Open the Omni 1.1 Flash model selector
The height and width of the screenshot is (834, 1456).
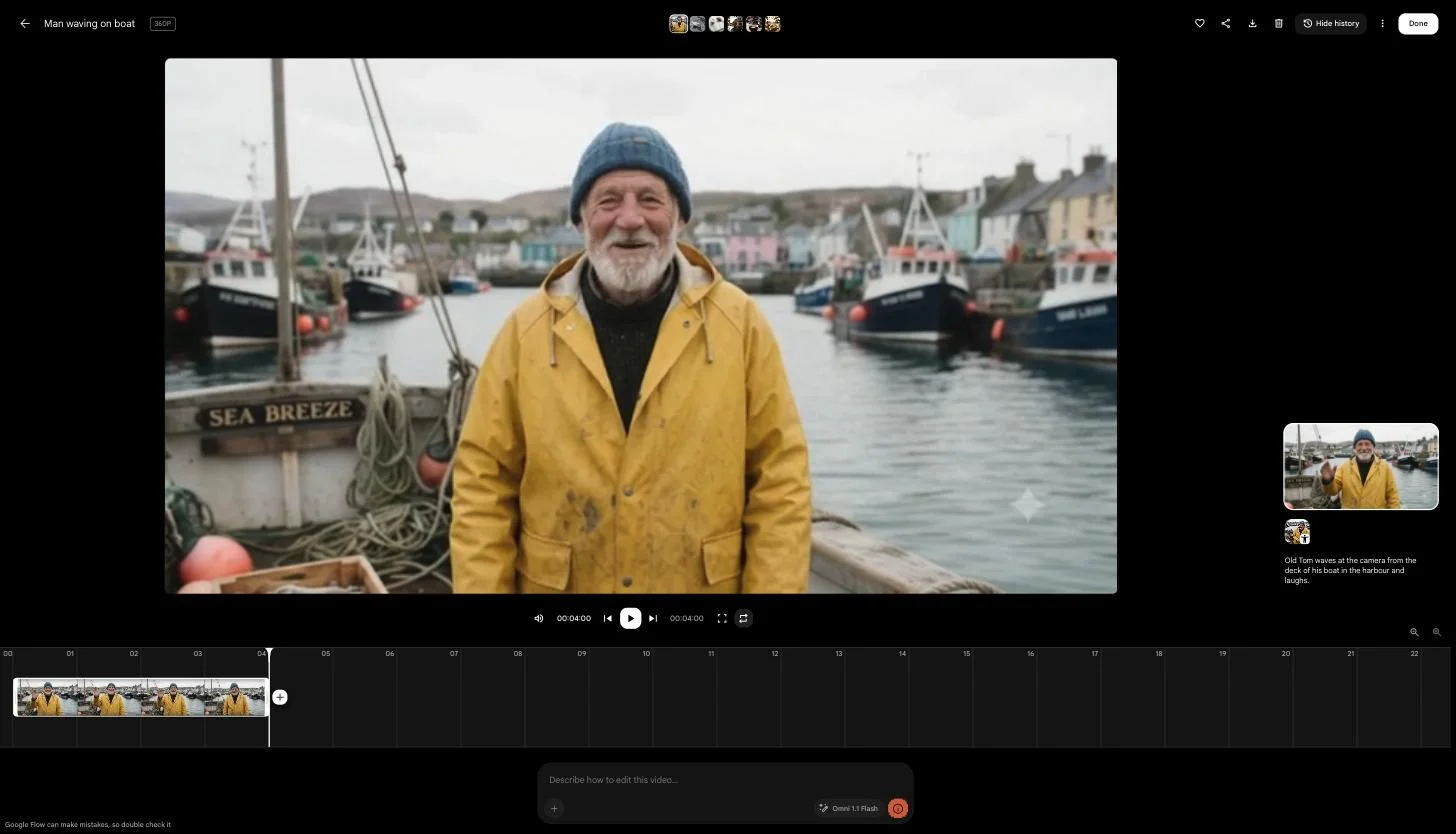pyautogui.click(x=849, y=808)
